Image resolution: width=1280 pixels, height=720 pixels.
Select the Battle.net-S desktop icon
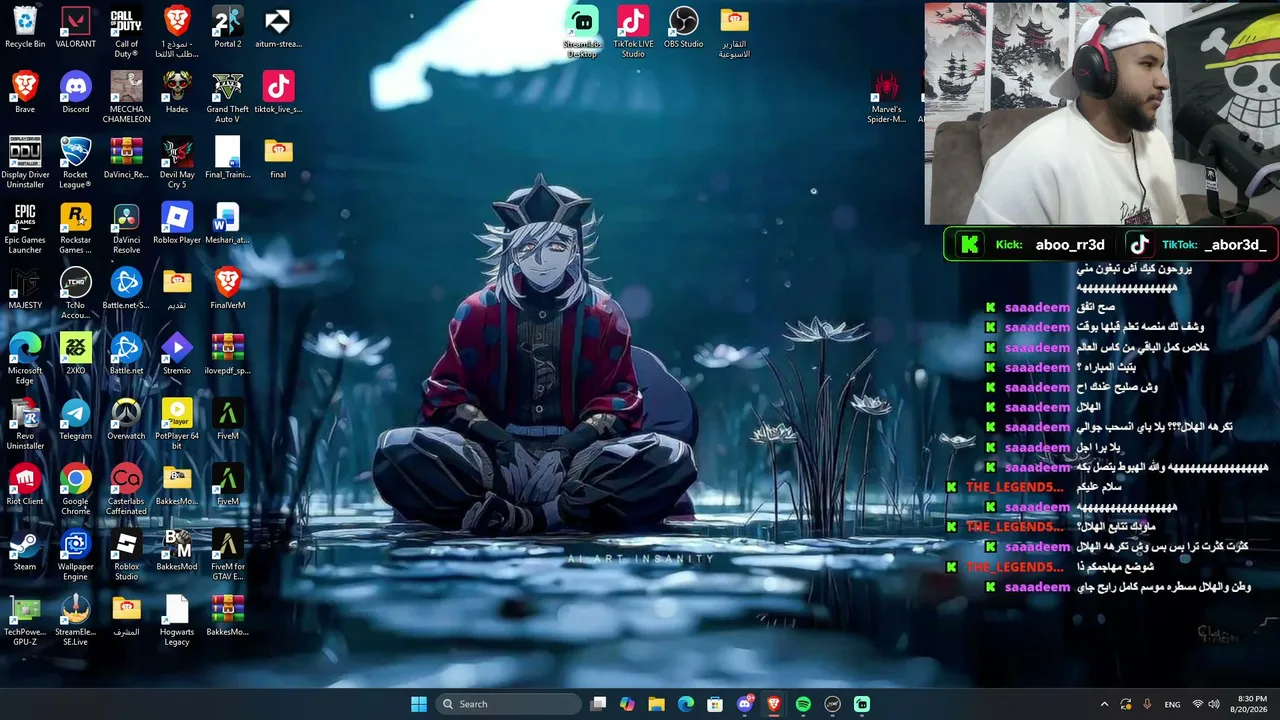click(x=126, y=288)
